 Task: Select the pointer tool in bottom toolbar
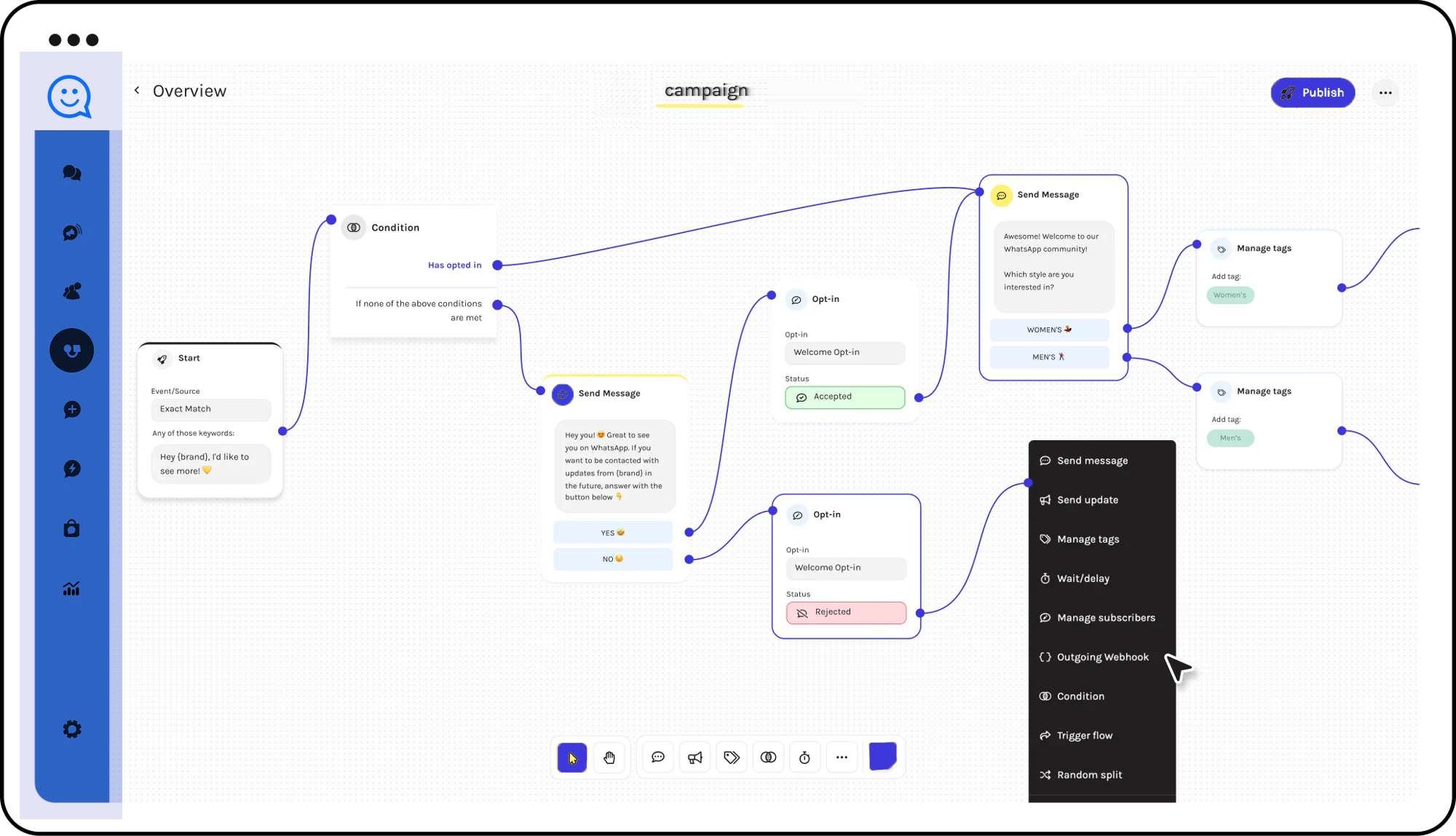click(572, 757)
